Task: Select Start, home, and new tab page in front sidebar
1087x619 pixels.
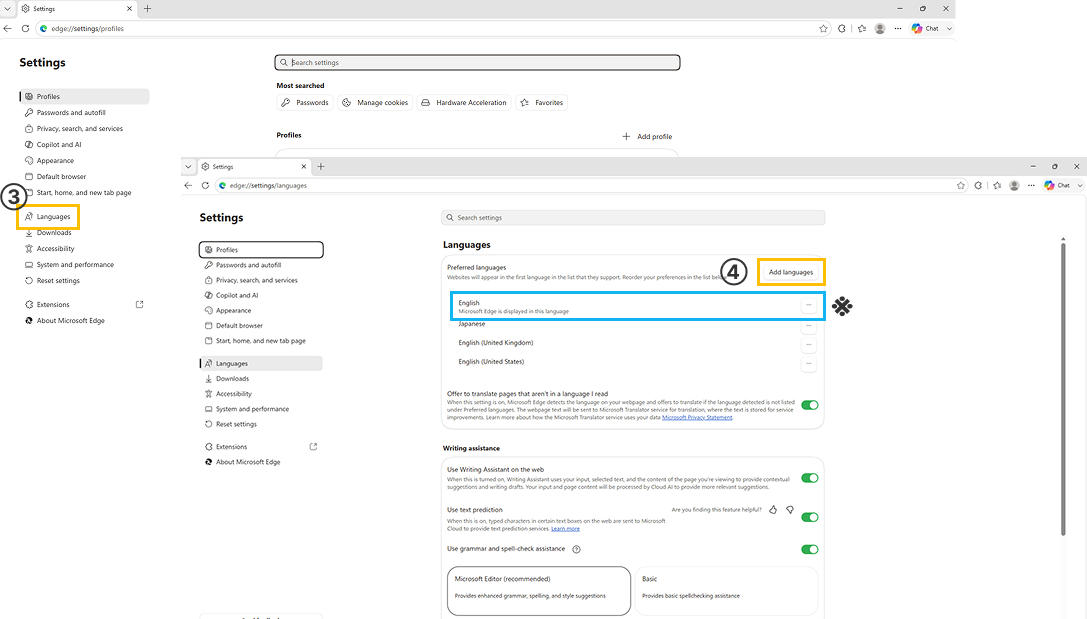Action: (261, 340)
